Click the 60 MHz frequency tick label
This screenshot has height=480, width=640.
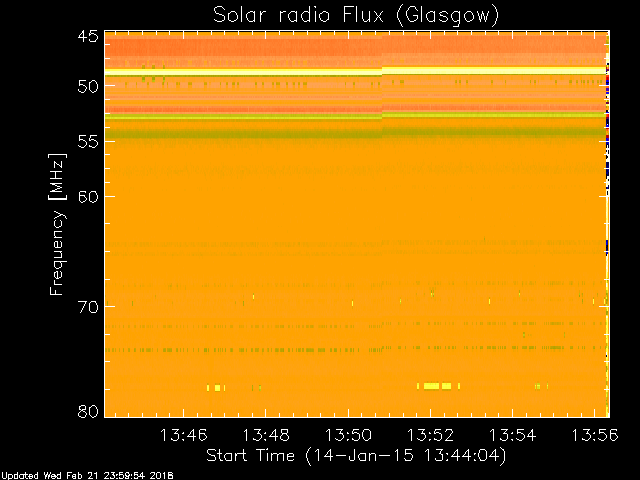click(88, 197)
